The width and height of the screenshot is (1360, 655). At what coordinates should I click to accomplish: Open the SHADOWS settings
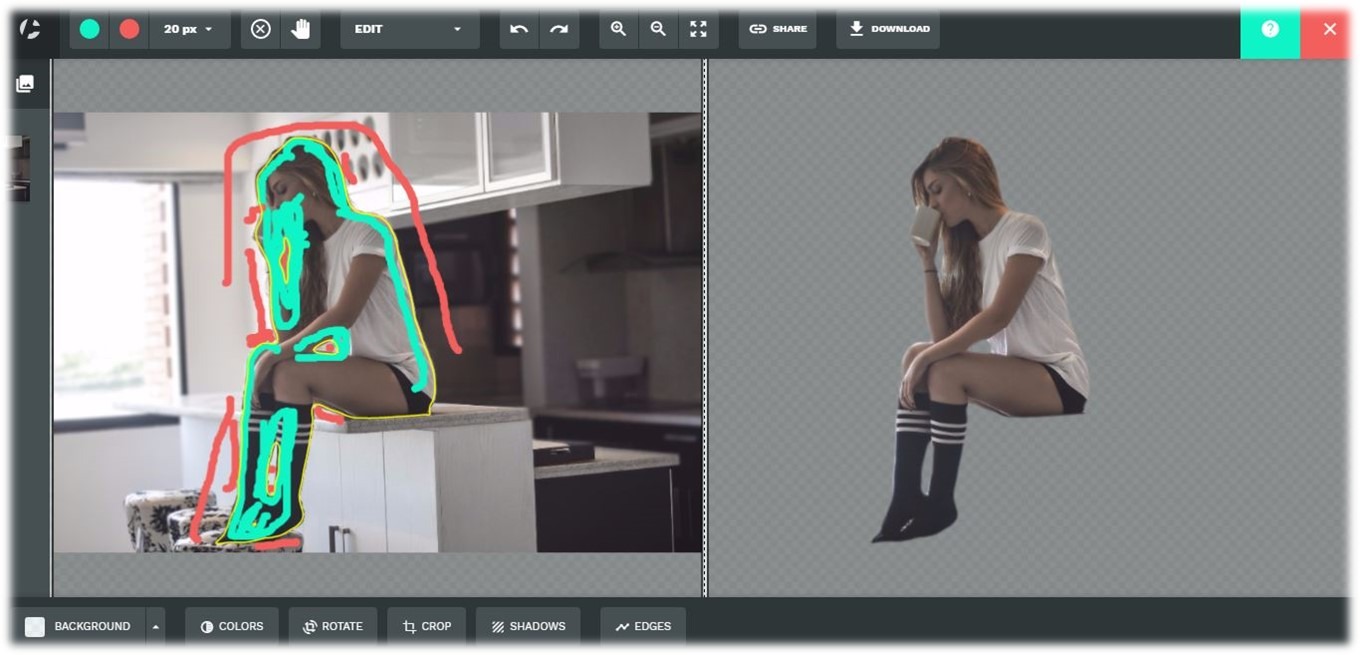click(x=528, y=627)
